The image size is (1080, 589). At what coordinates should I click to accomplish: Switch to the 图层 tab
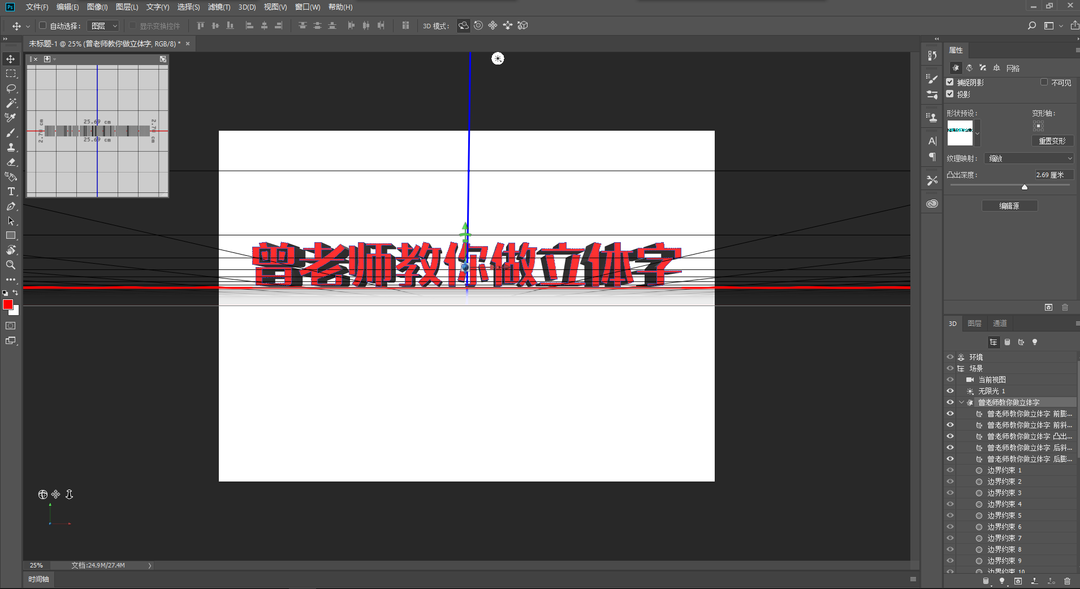click(x=973, y=323)
